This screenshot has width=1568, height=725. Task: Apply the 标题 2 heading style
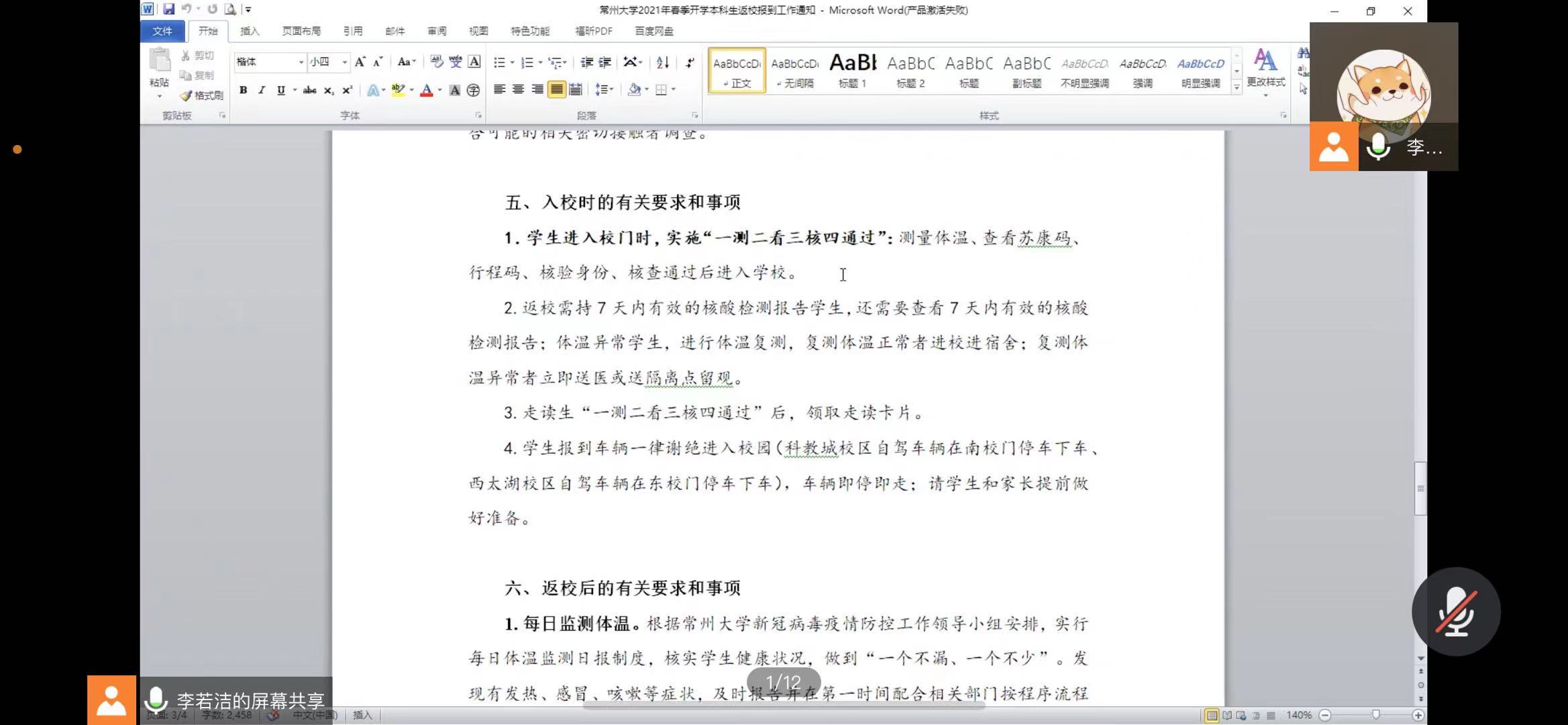910,70
